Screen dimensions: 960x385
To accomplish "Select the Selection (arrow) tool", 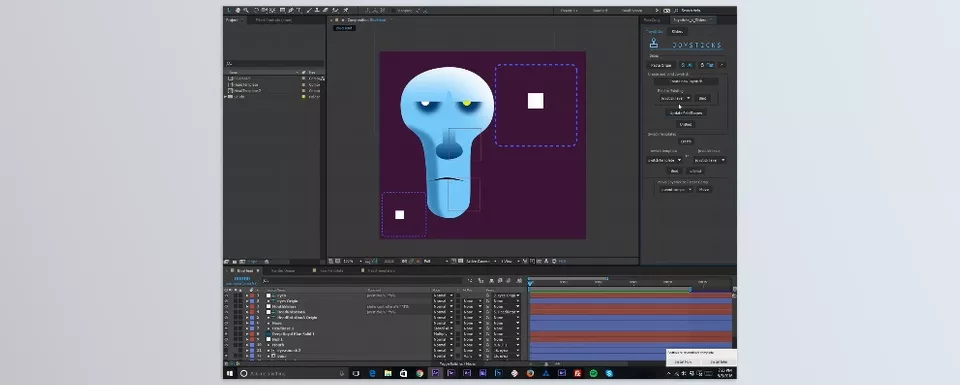I will click(x=229, y=10).
